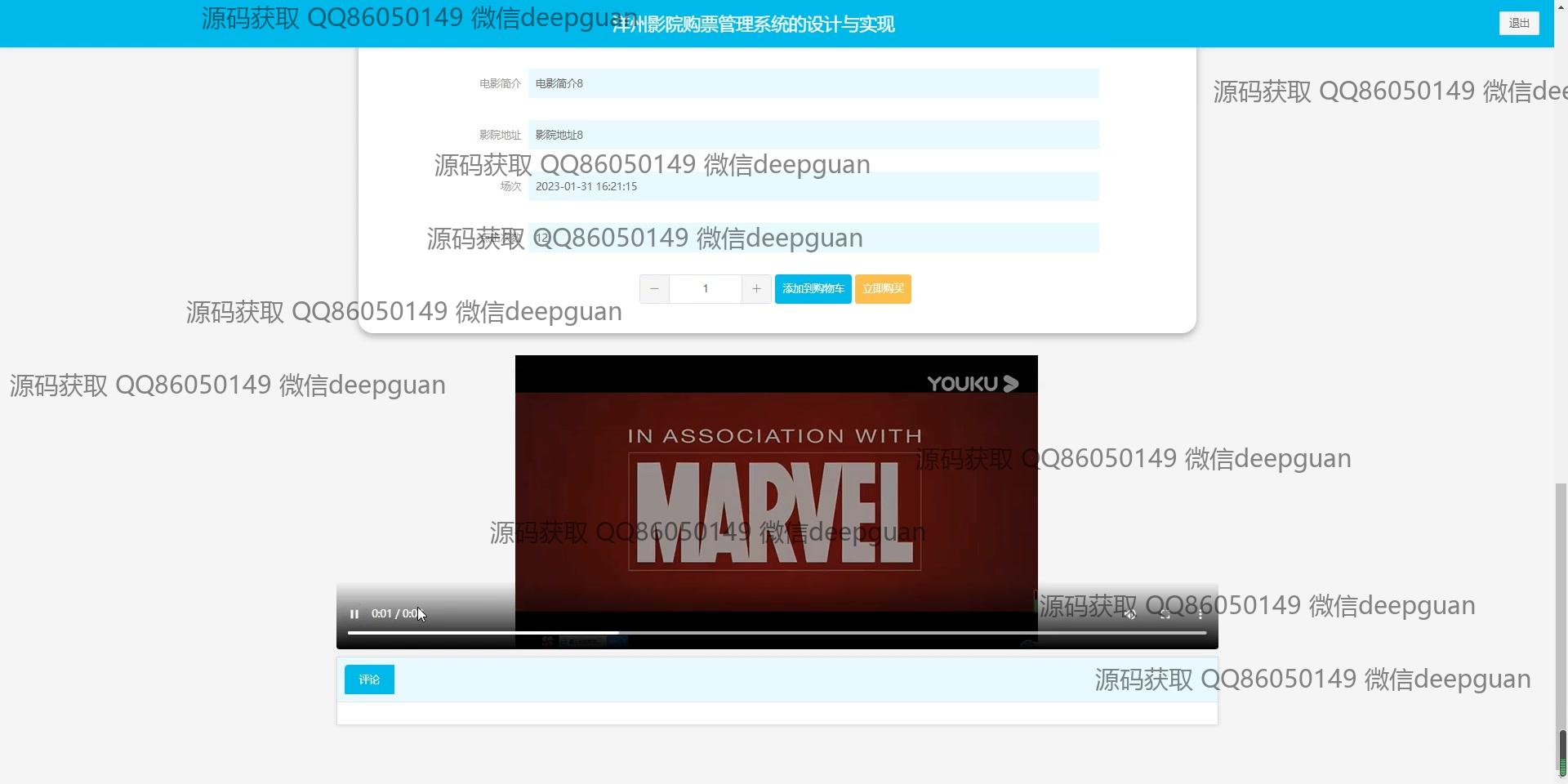Increase ticket quantity with the plus button

pos(756,289)
